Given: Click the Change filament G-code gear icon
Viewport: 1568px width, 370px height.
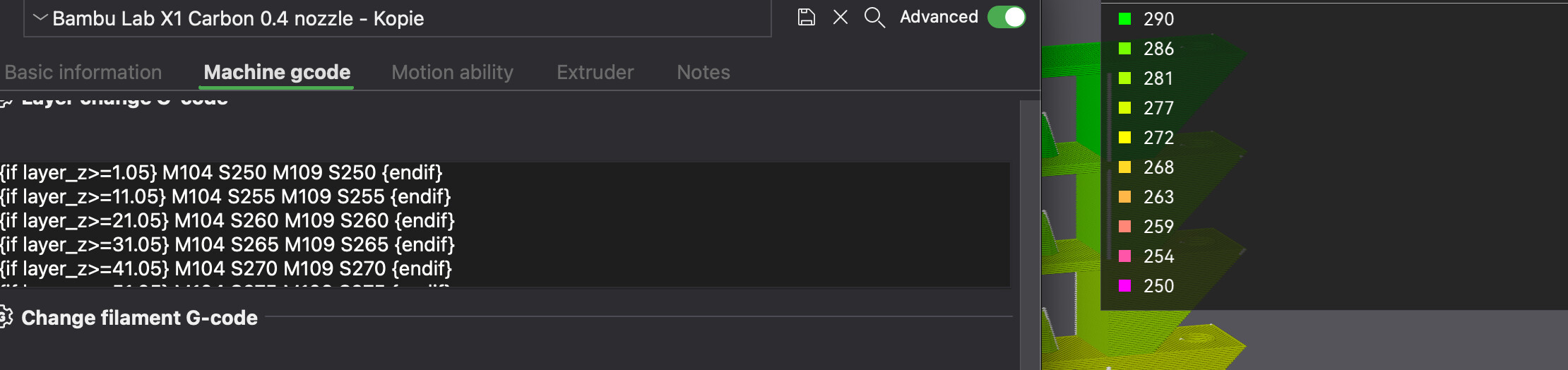Looking at the screenshot, I should [6, 318].
